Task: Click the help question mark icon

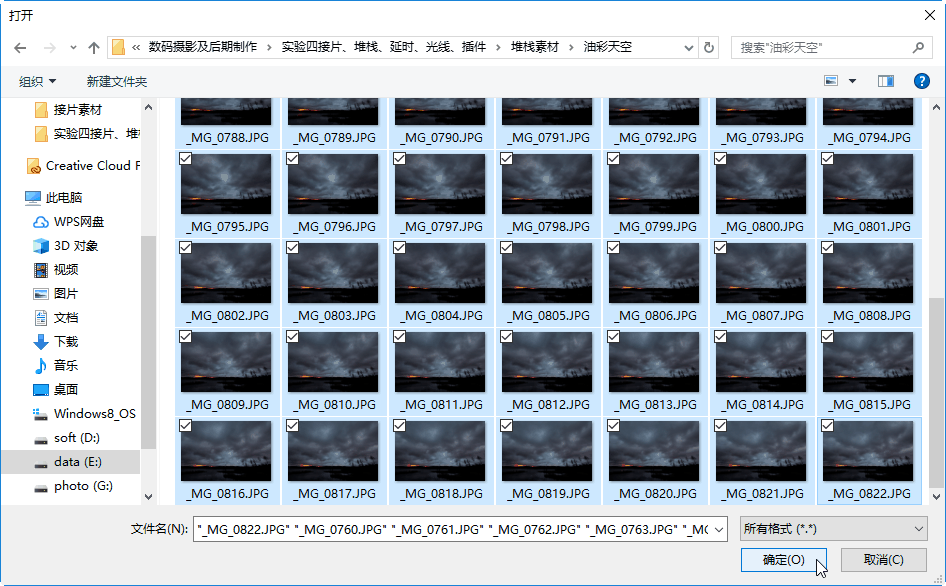Action: tap(921, 81)
